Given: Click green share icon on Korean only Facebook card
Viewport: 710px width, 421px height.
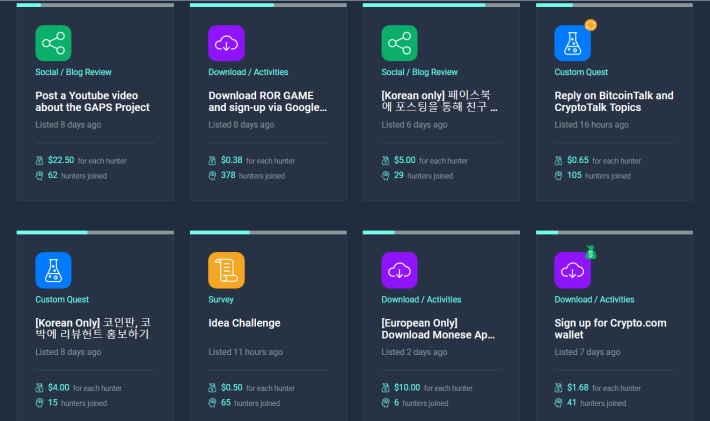Looking at the screenshot, I should click(x=399, y=43).
